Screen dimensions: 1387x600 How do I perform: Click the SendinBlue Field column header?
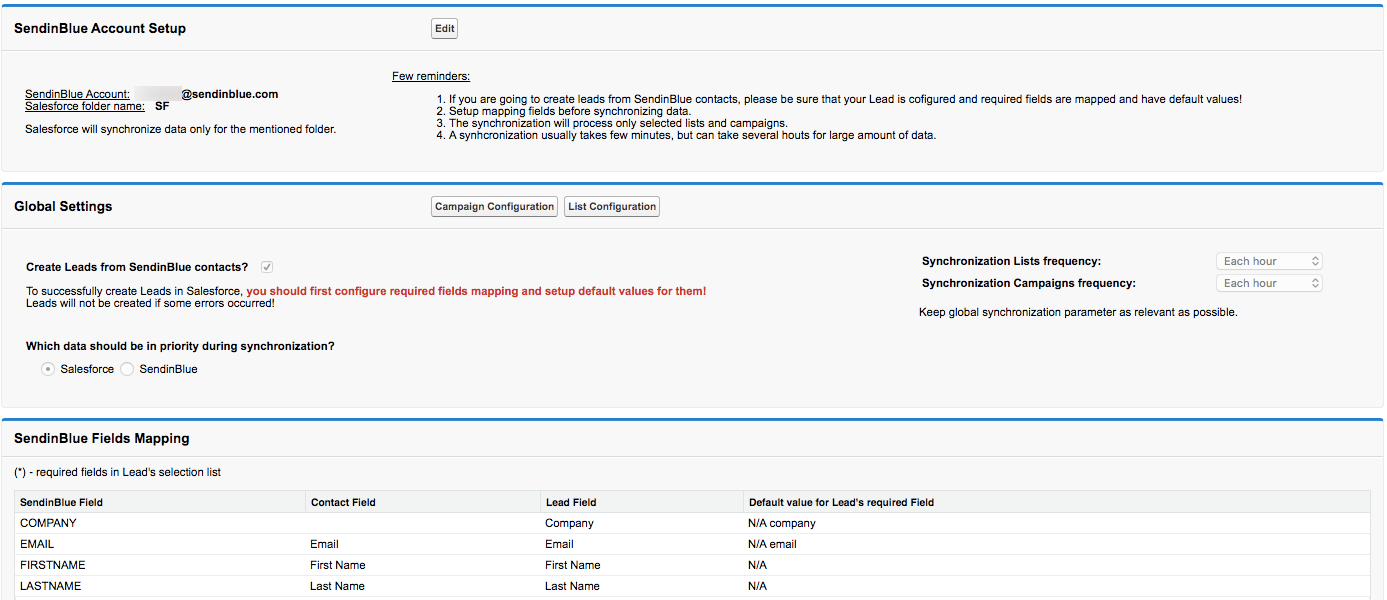(61, 502)
